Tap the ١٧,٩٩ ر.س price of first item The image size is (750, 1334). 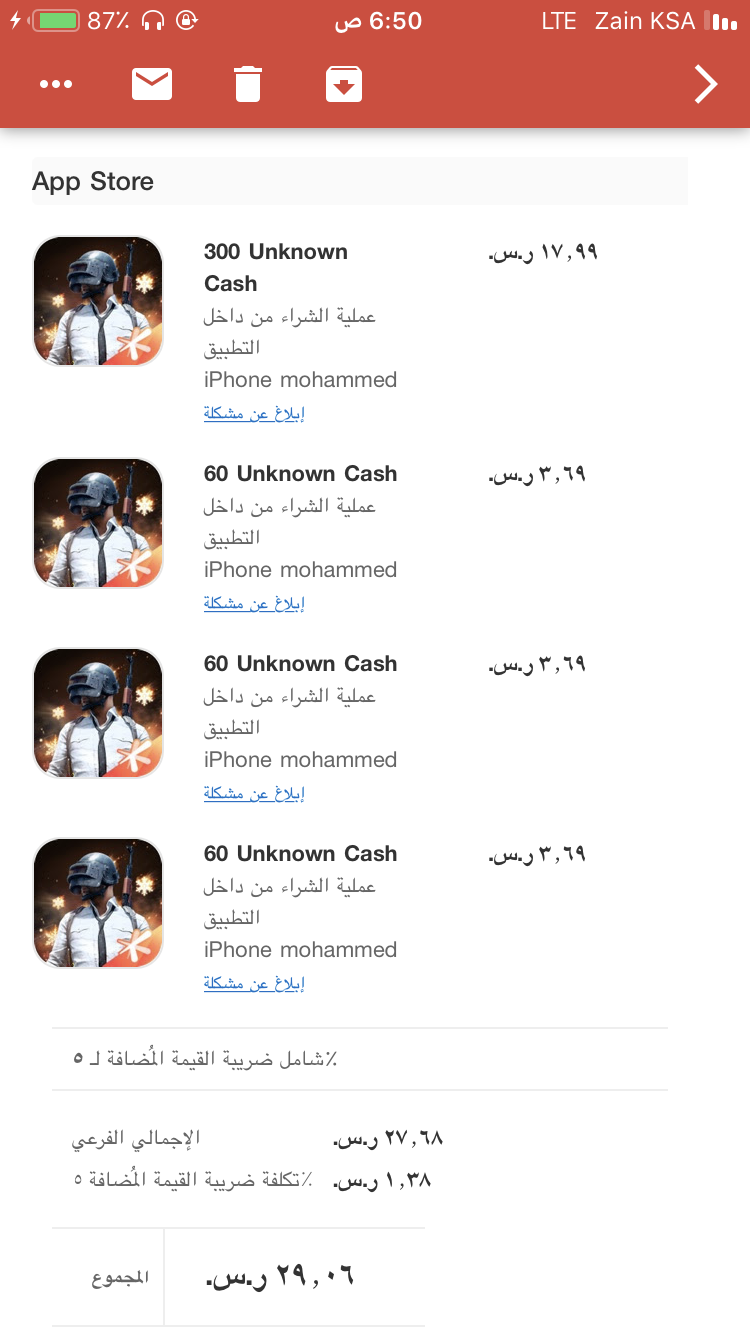click(x=543, y=253)
